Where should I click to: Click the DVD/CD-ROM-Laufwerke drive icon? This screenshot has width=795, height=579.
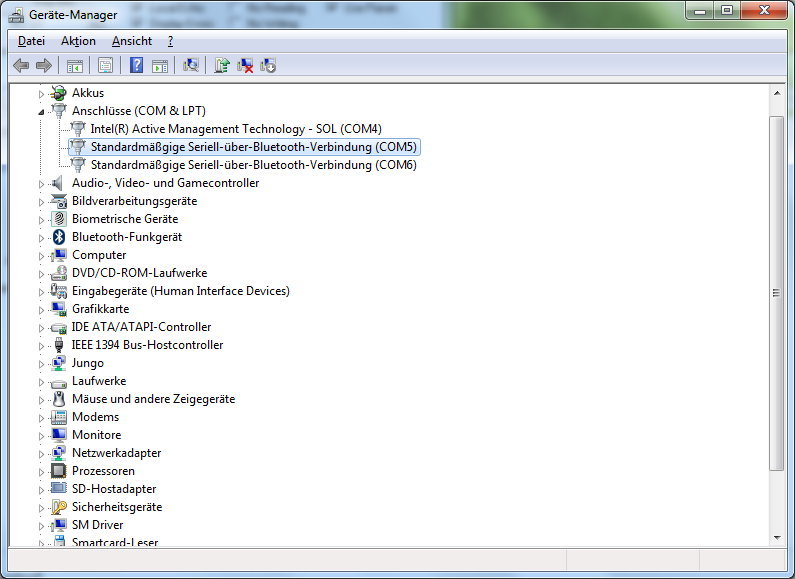59,273
